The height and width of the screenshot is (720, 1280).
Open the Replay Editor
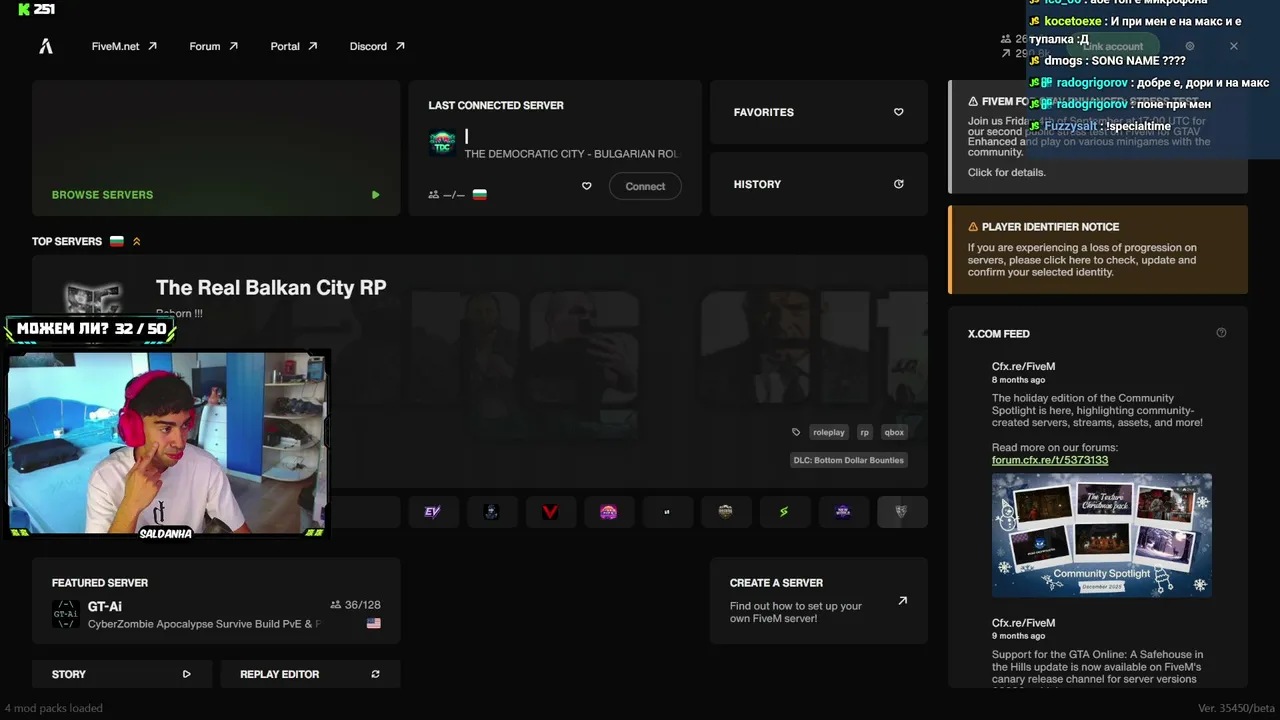pyautogui.click(x=310, y=674)
